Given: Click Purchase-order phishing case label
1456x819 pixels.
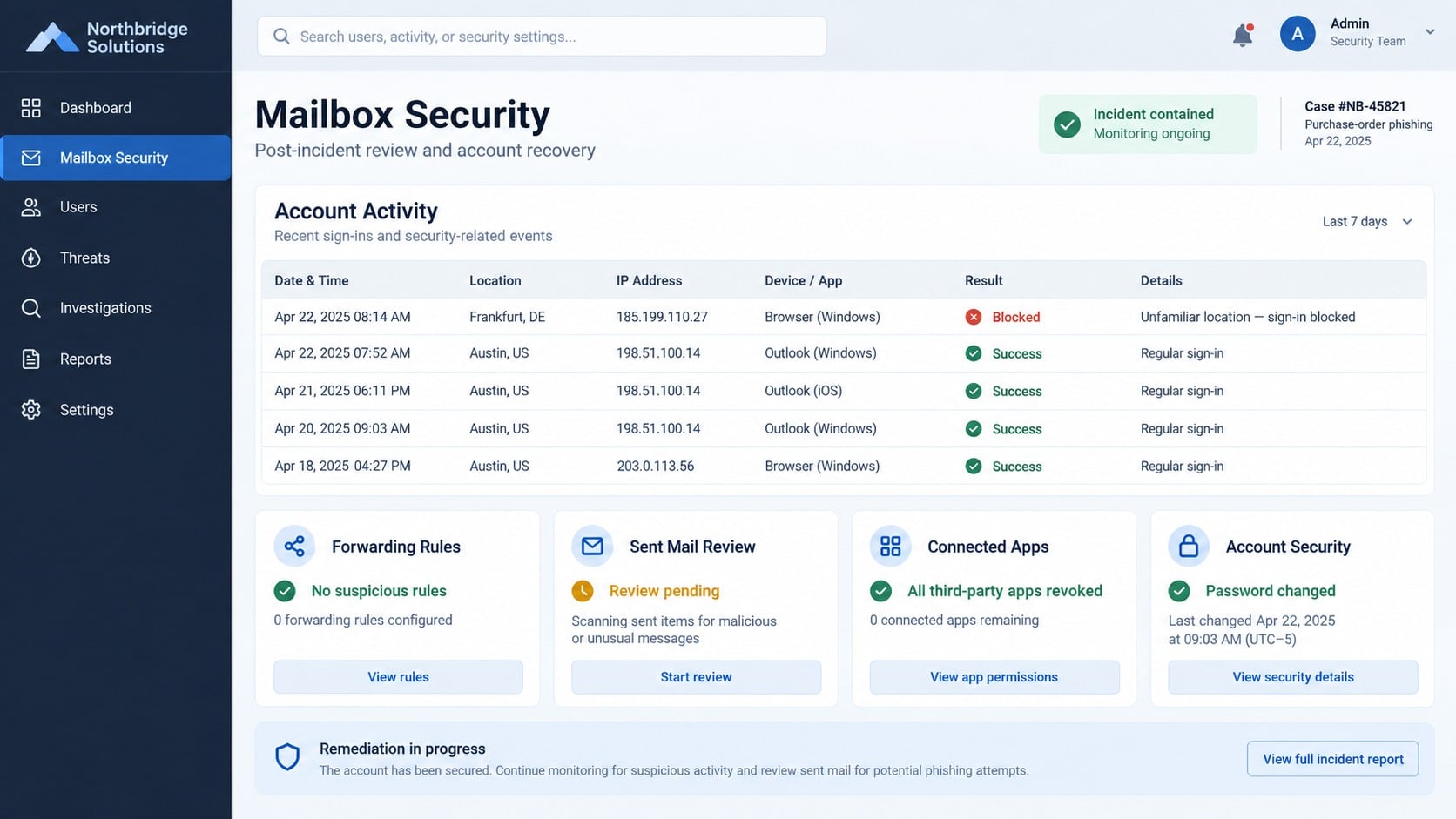Looking at the screenshot, I should pos(1369,124).
